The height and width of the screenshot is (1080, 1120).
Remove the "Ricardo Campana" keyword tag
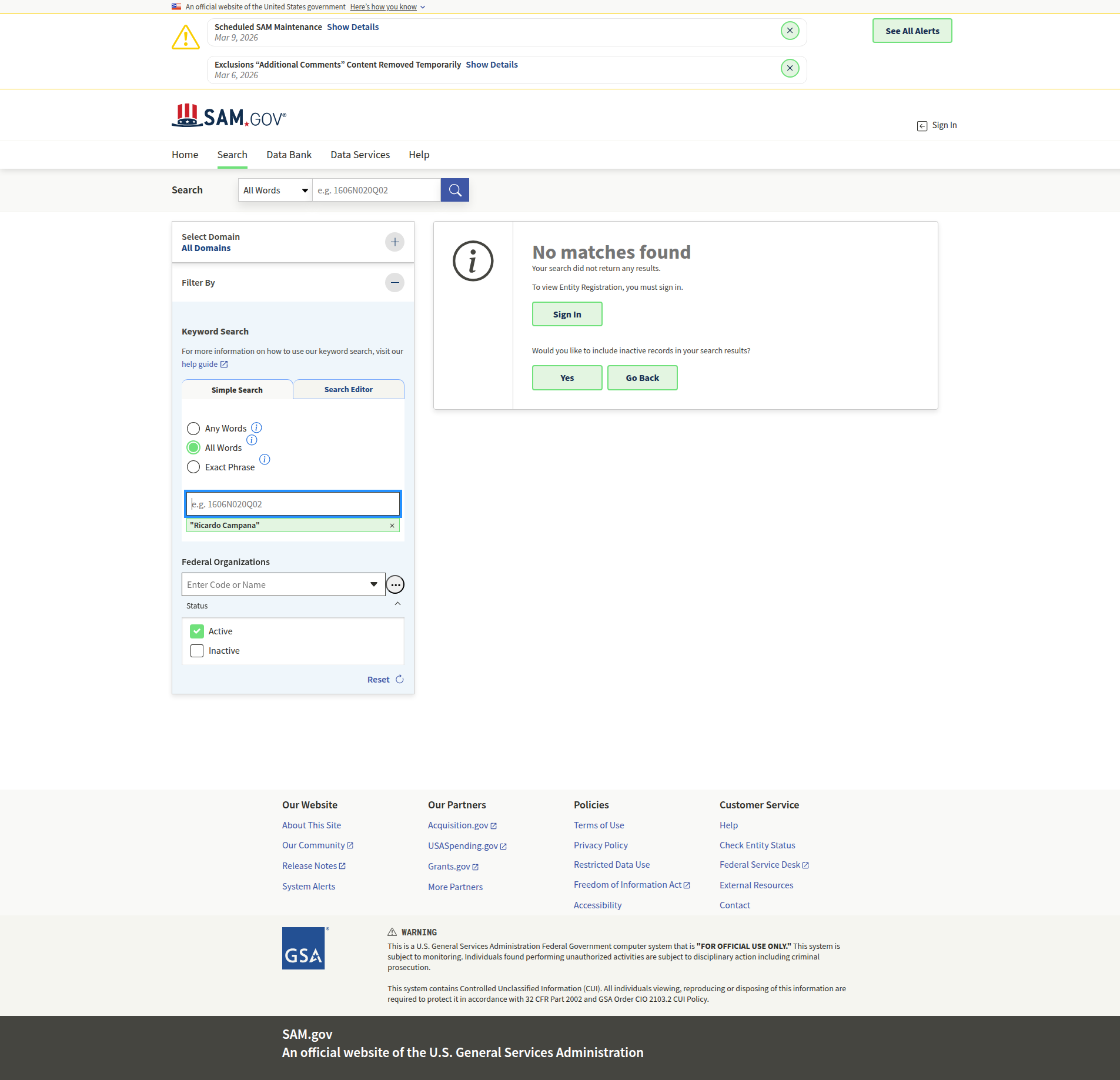(x=392, y=526)
